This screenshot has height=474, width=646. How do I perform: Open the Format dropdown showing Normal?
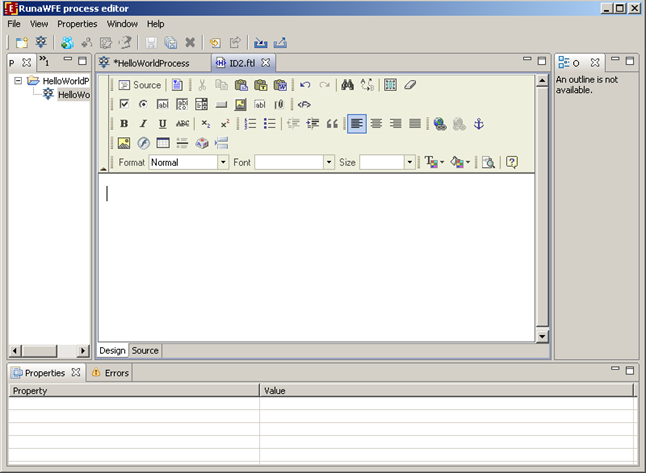[x=189, y=162]
